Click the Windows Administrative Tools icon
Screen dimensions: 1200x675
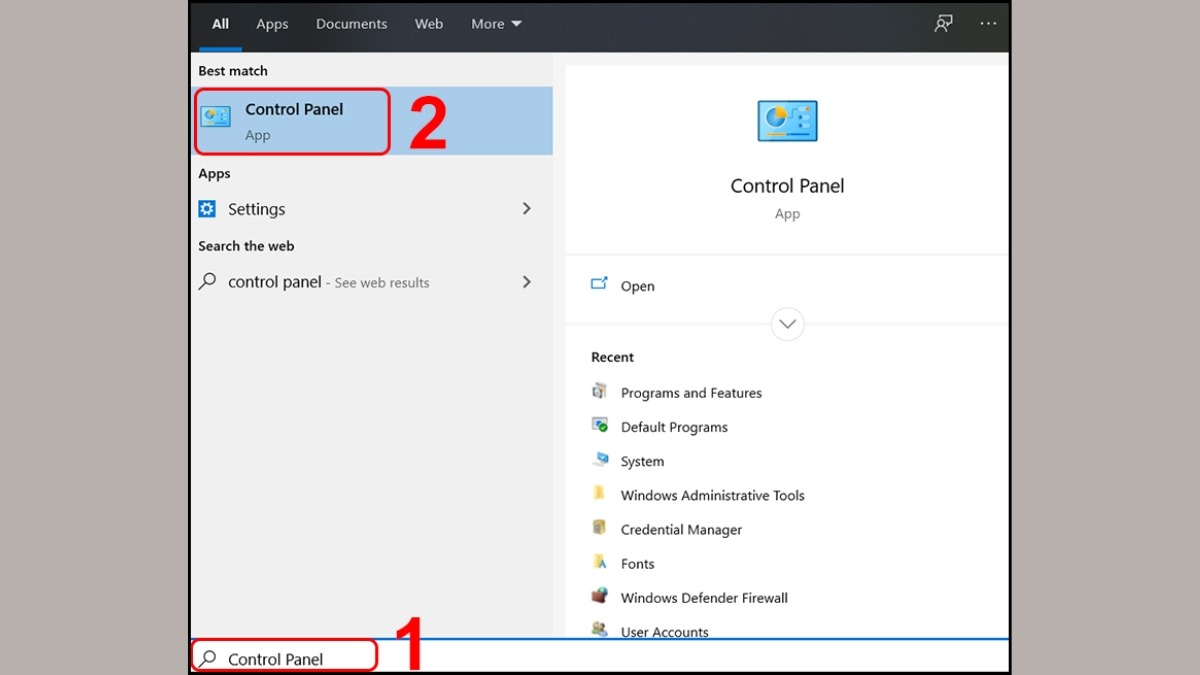pos(599,493)
